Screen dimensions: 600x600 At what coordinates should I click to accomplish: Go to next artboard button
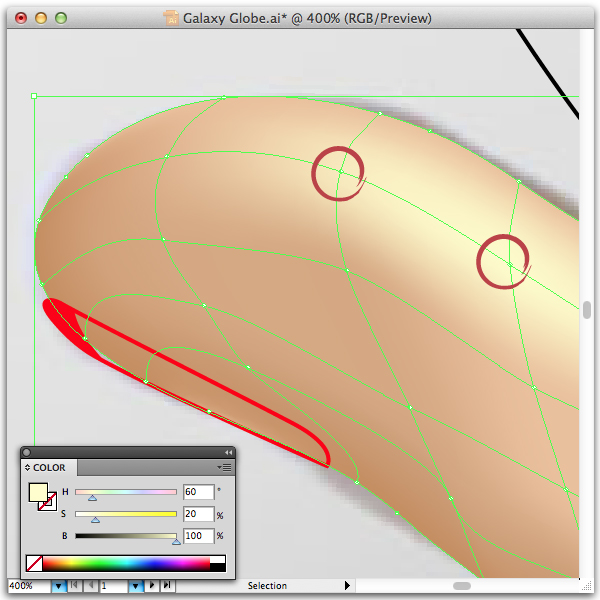[152, 585]
